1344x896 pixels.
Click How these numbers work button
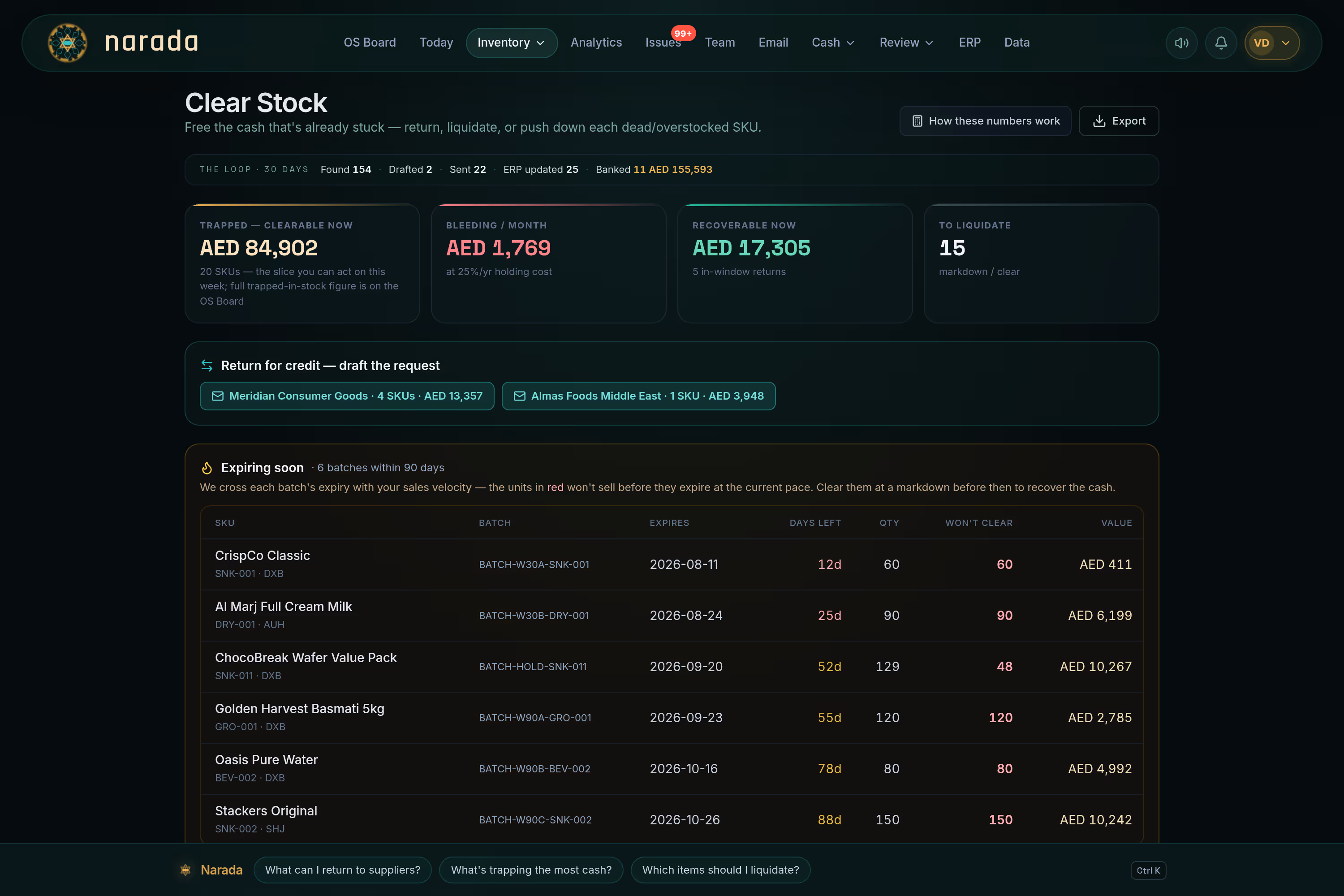985,121
